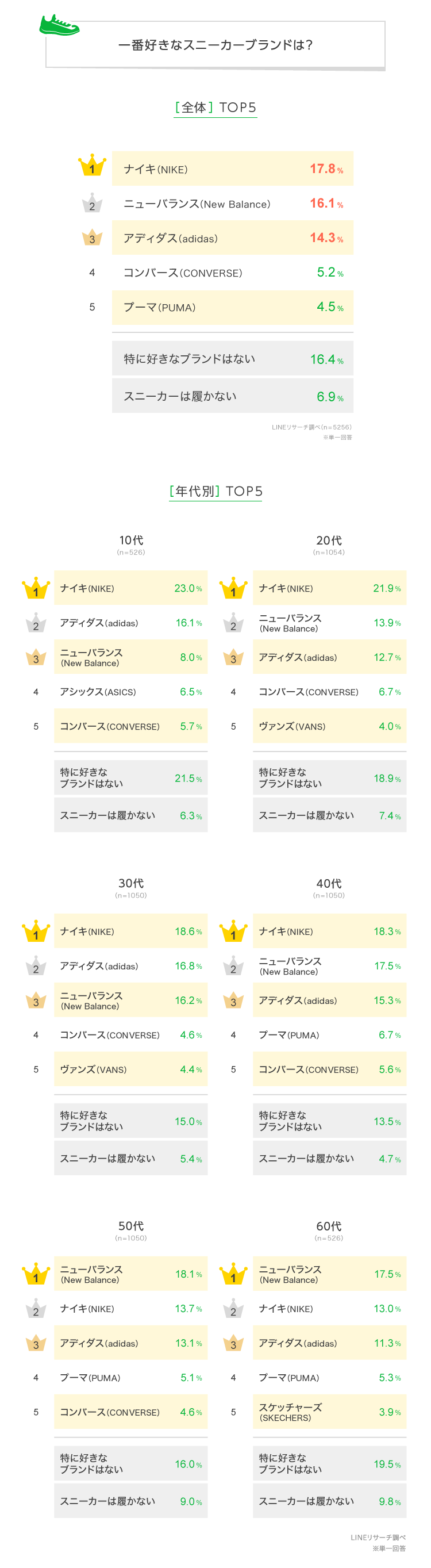Click the overall コンバース(CONVERSE) 5.2% row

[x=232, y=273]
